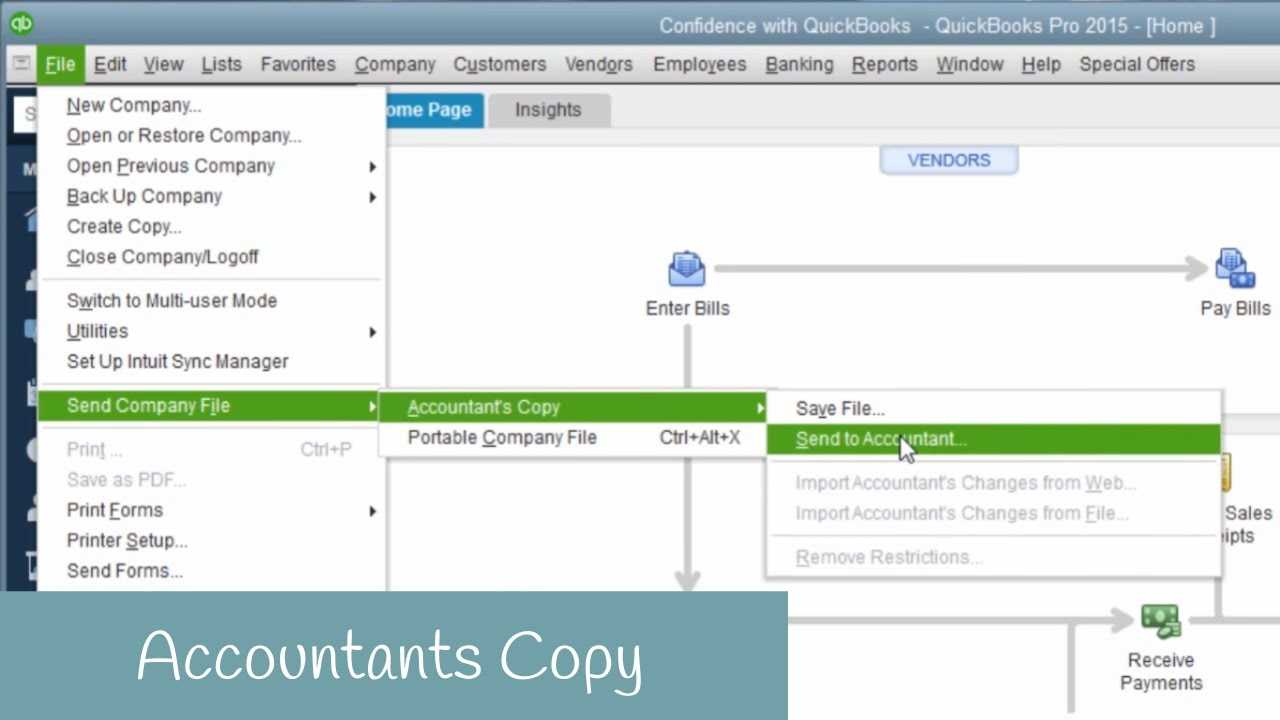The height and width of the screenshot is (720, 1280).
Task: Click the Enter Bills icon
Action: tap(687, 269)
